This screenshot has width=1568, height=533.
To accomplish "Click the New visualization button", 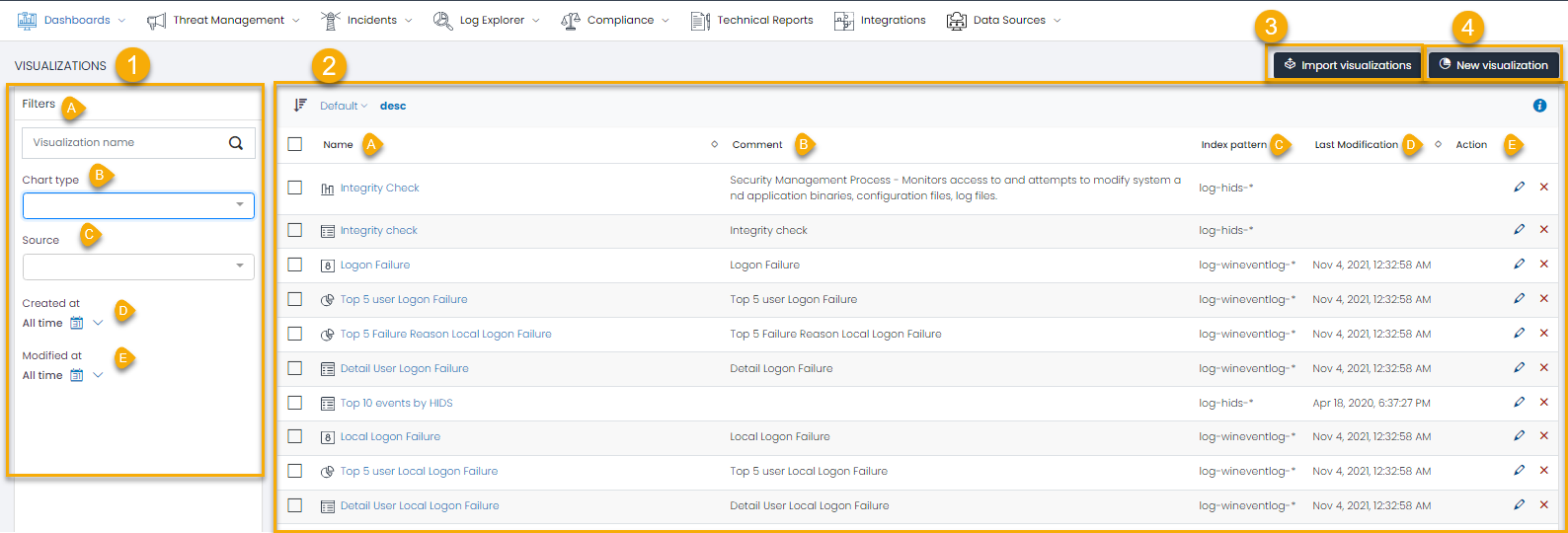I will tap(1493, 65).
